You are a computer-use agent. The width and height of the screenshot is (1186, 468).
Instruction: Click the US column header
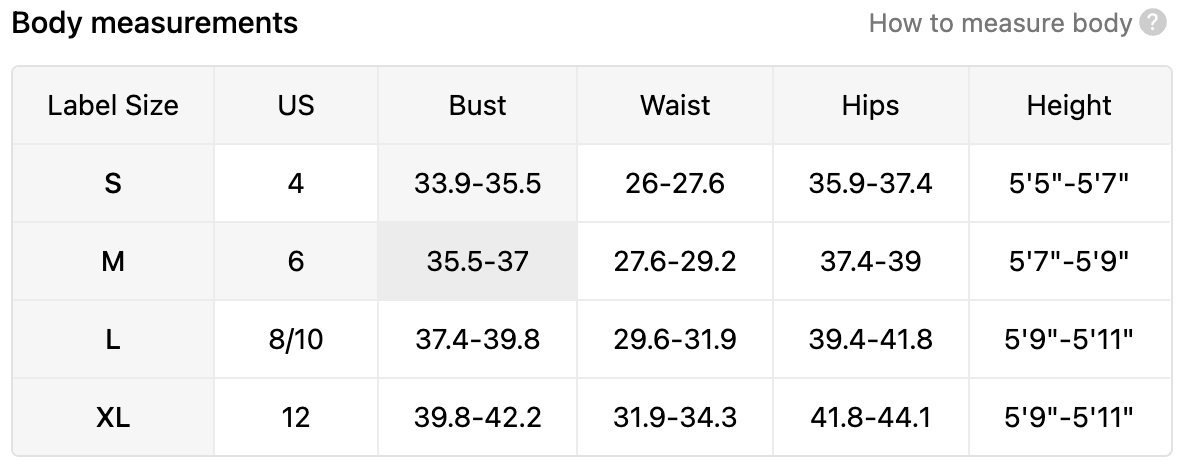[296, 105]
